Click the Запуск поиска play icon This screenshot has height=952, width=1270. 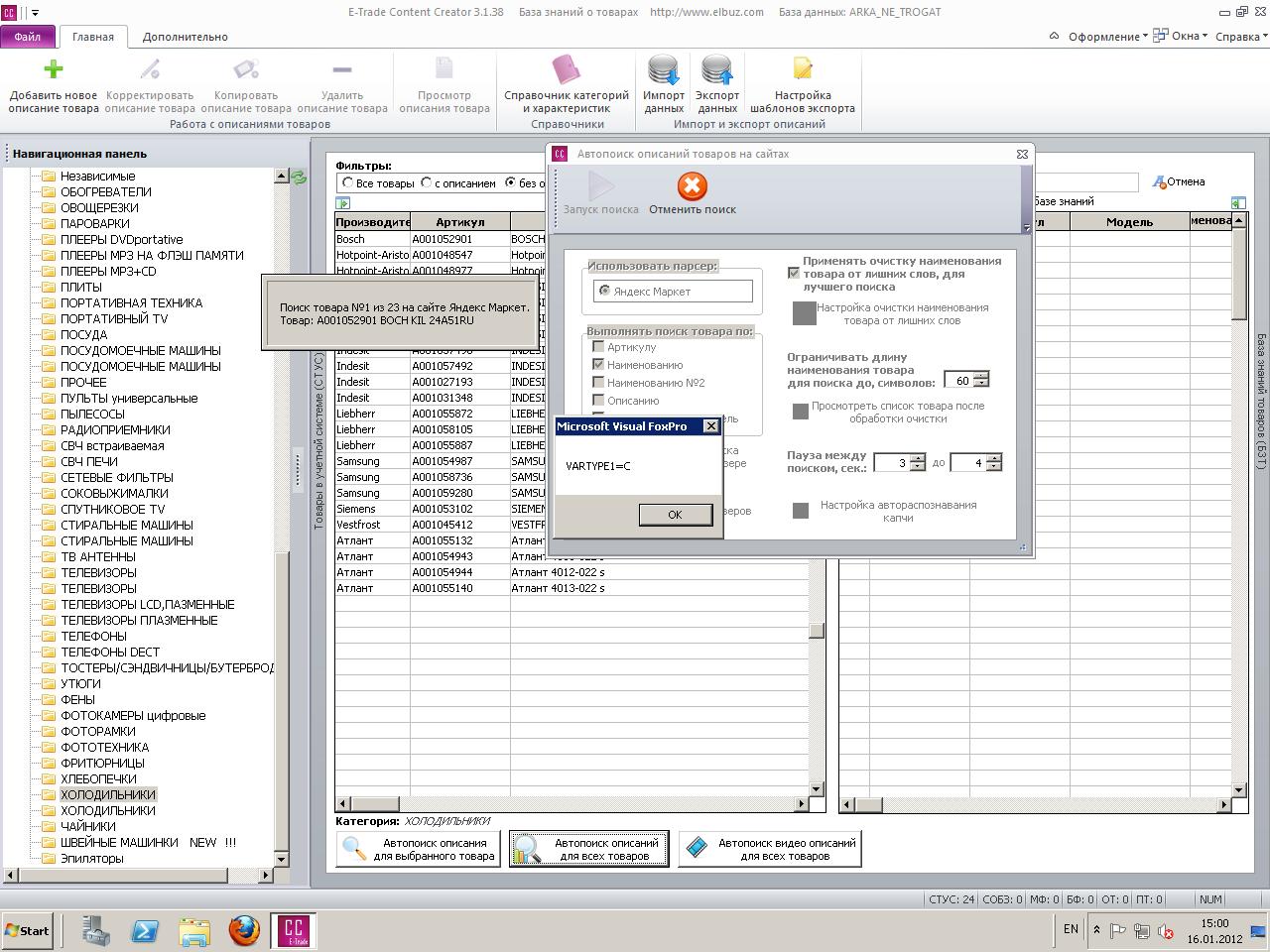point(601,186)
